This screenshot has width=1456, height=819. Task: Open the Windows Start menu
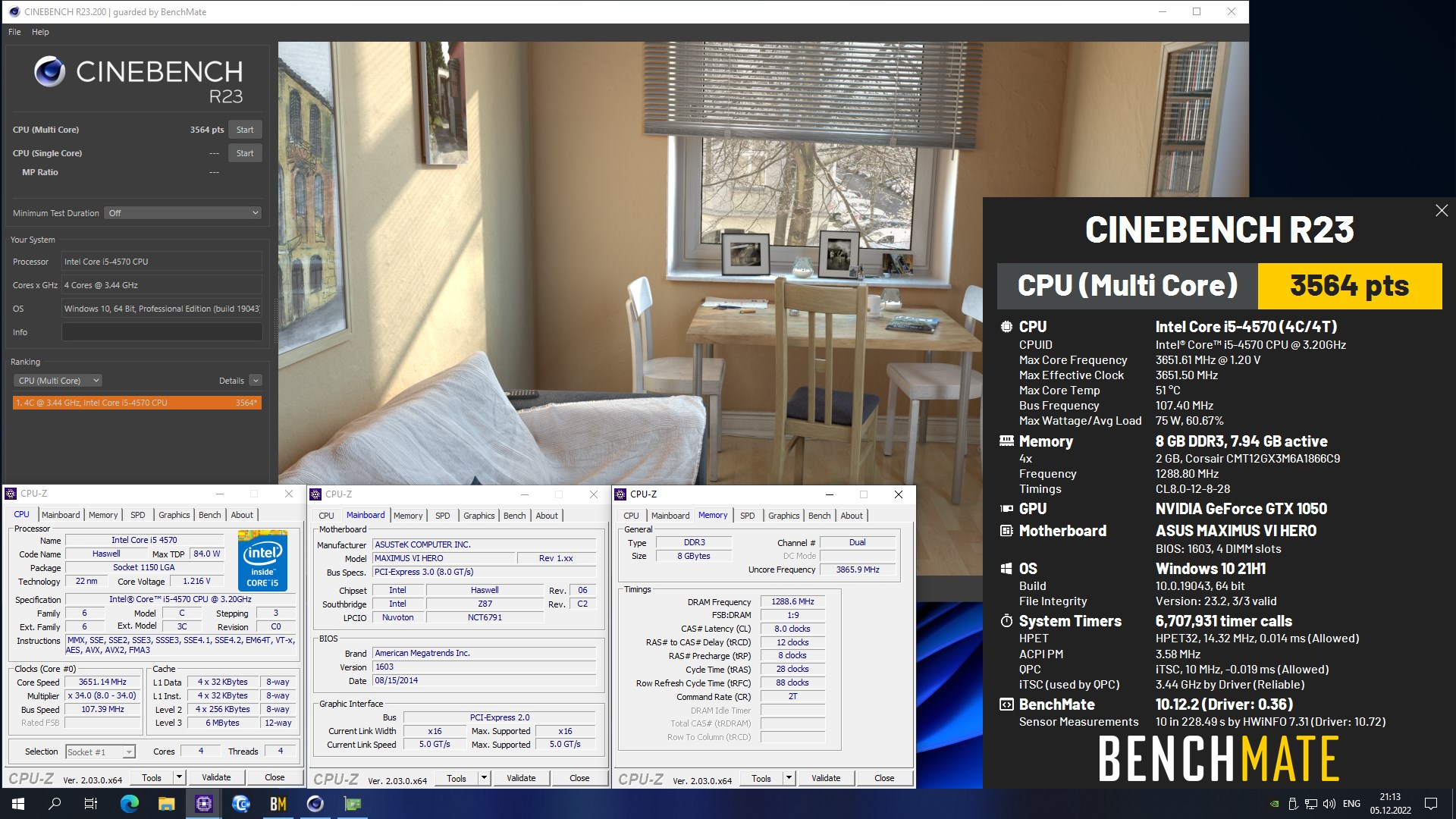(18, 804)
